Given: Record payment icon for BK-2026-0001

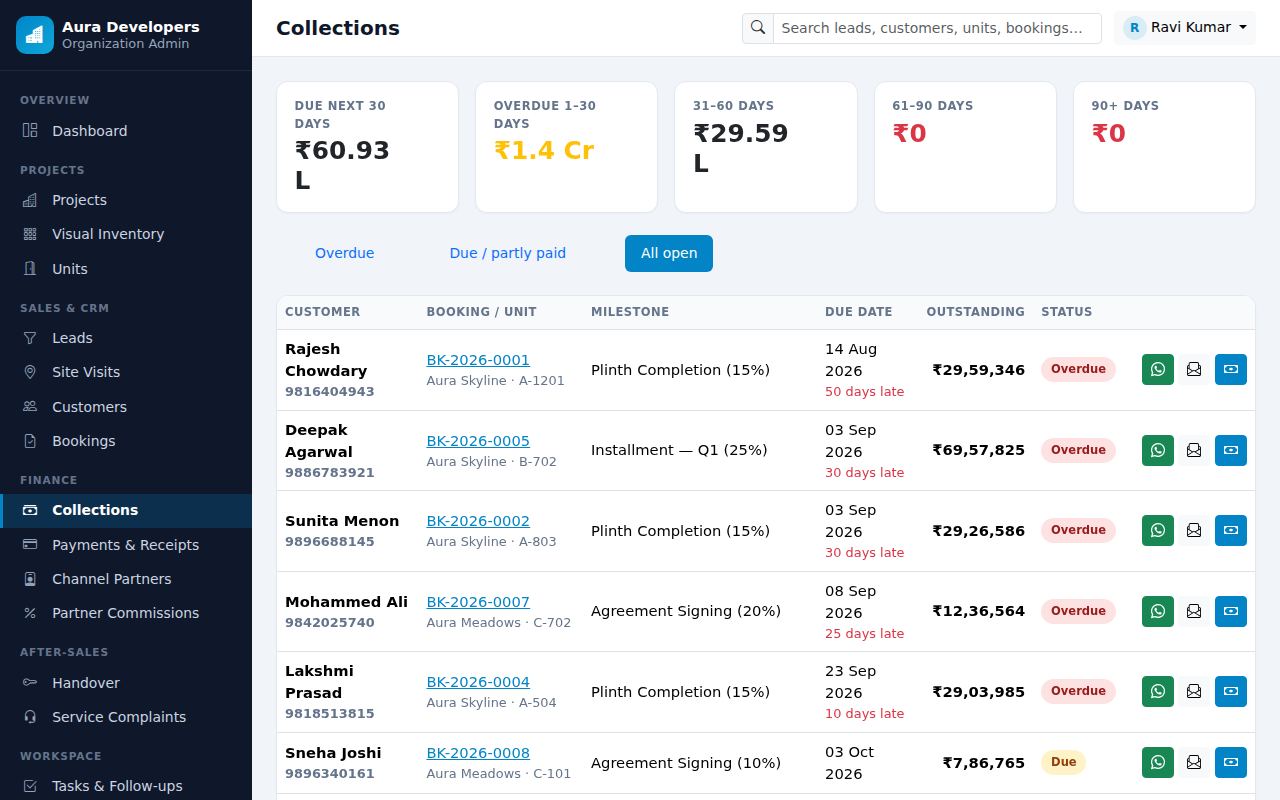Looking at the screenshot, I should tap(1231, 370).
